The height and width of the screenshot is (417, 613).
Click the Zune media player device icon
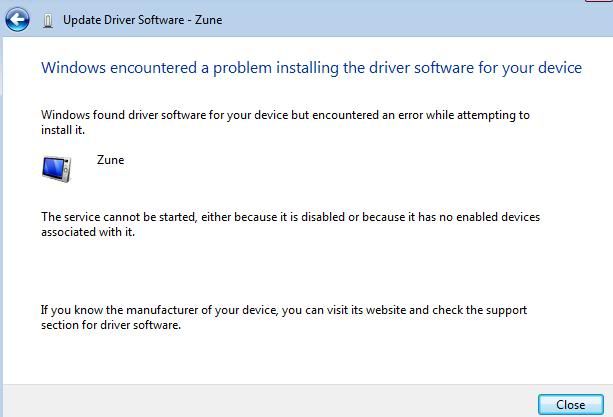click(x=57, y=169)
